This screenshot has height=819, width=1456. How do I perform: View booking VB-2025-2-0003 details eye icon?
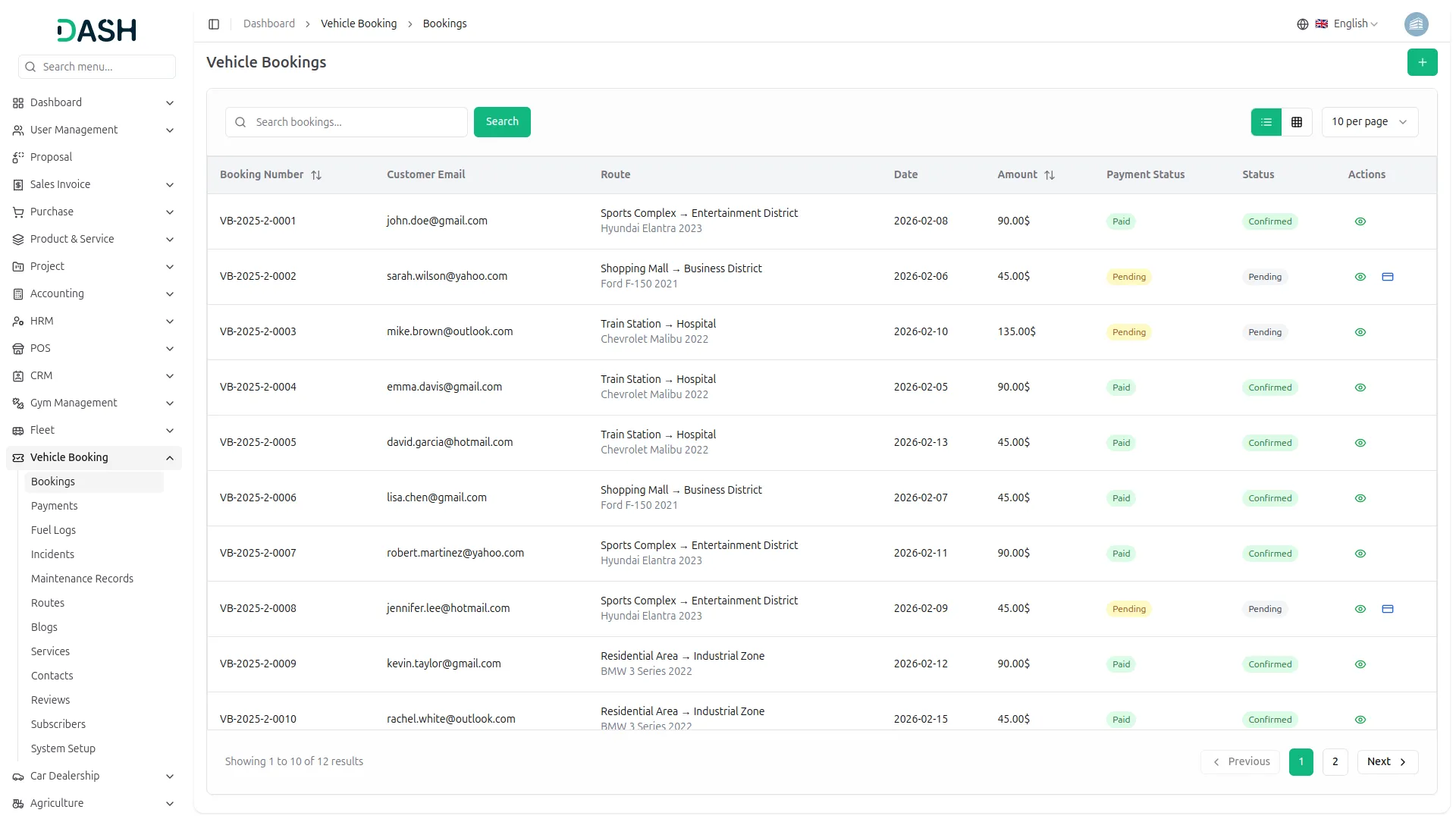[x=1360, y=332]
